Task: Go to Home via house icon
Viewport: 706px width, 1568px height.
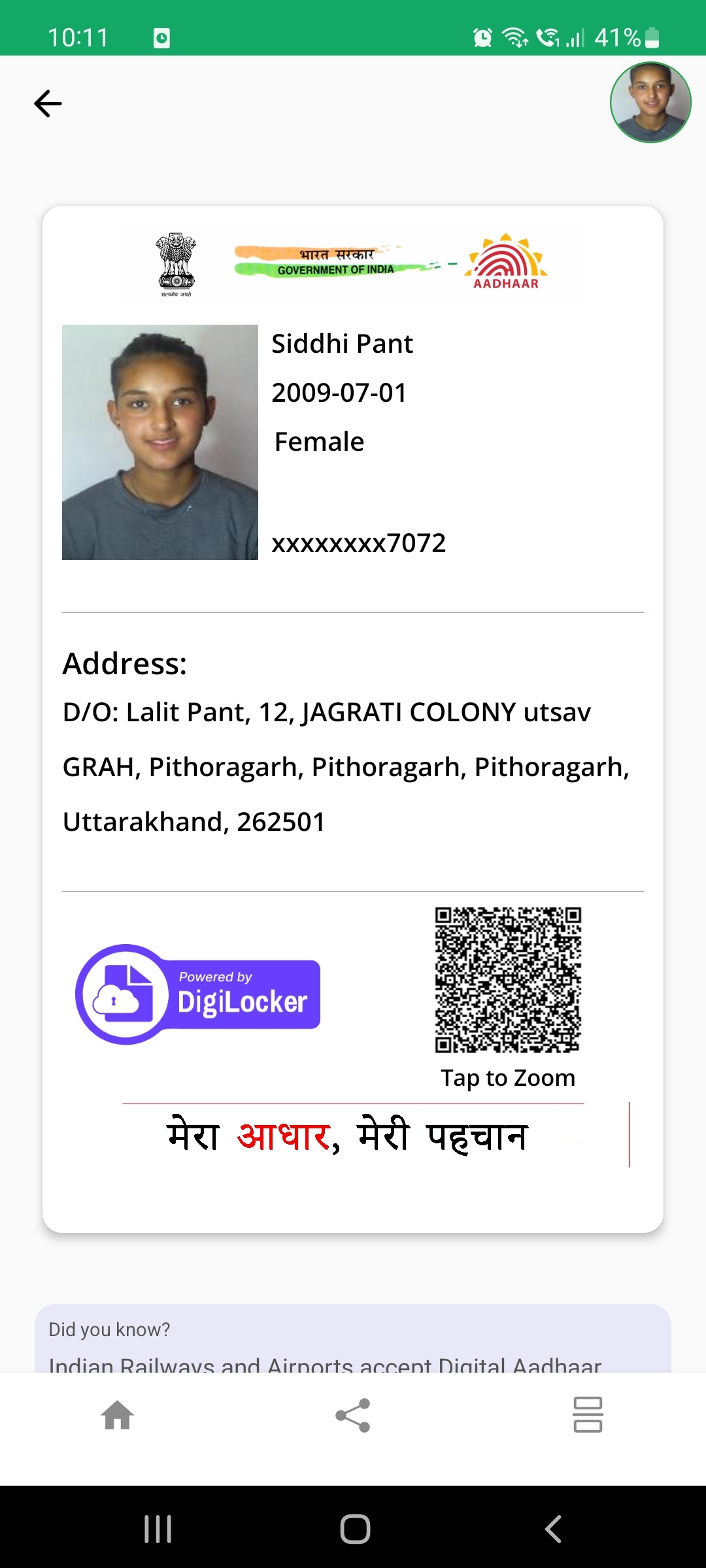Action: point(118,1415)
